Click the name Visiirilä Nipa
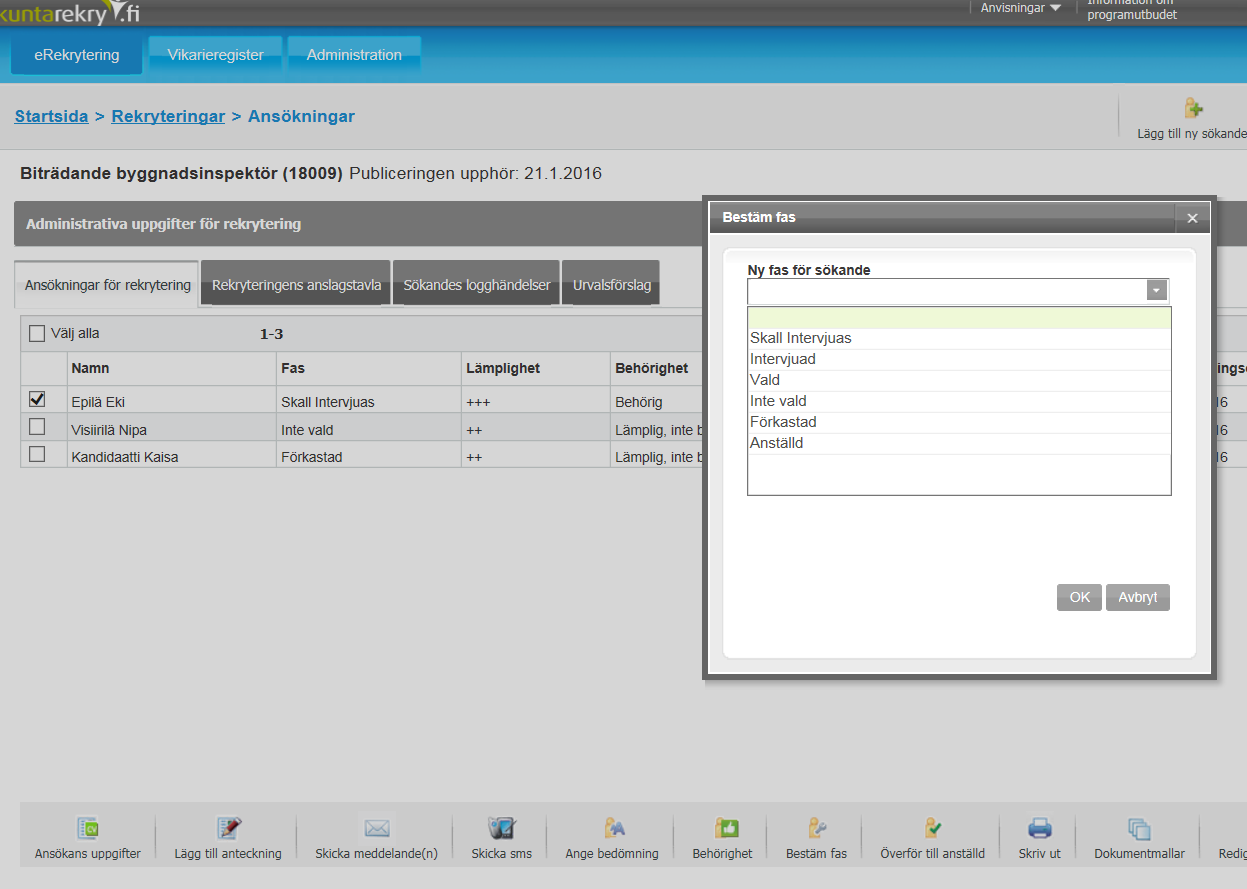This screenshot has height=889, width=1247. pyautogui.click(x=110, y=430)
